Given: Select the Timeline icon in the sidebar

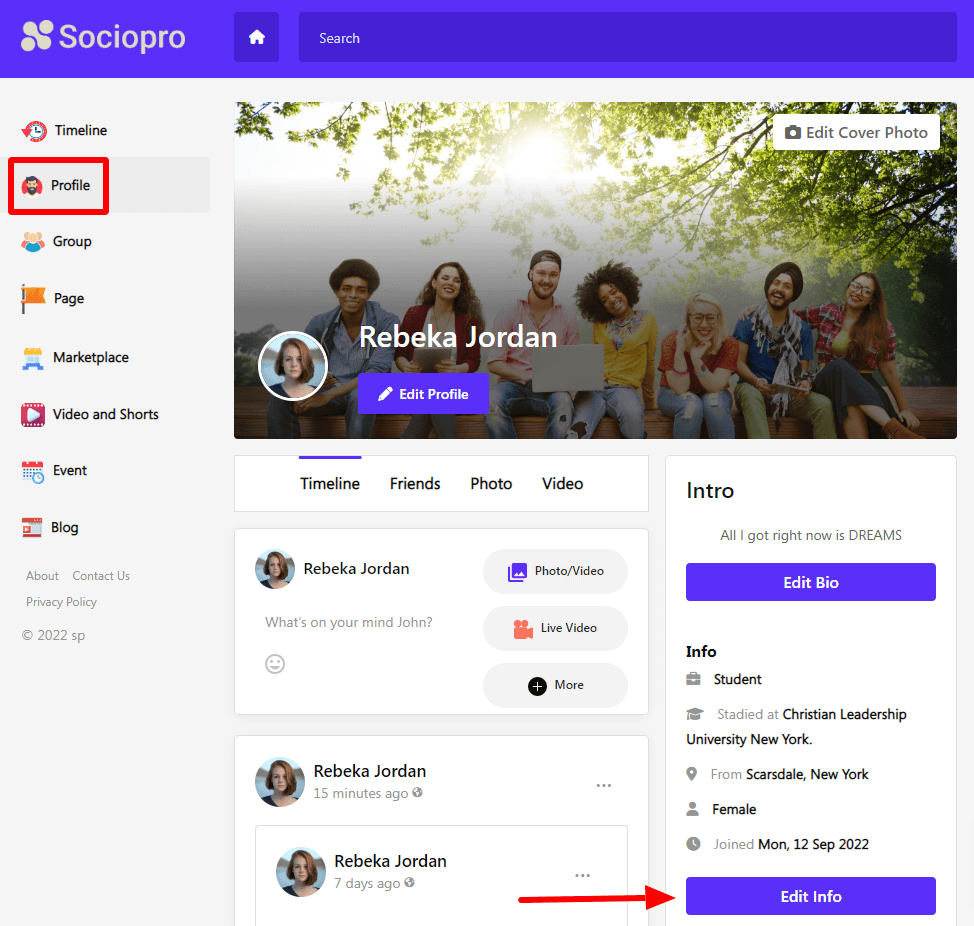Looking at the screenshot, I should [x=33, y=130].
